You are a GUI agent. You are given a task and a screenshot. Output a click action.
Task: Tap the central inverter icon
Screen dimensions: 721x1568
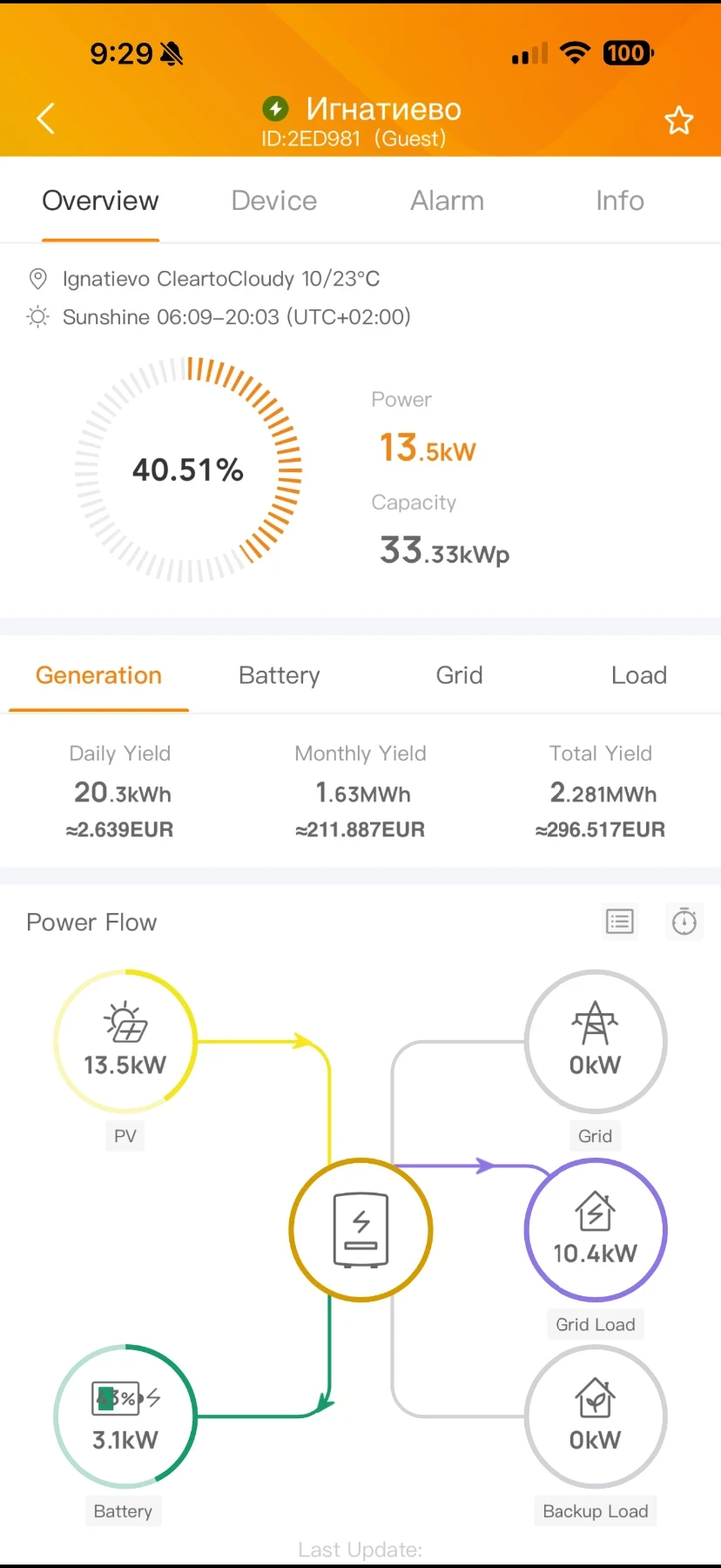pos(360,1229)
